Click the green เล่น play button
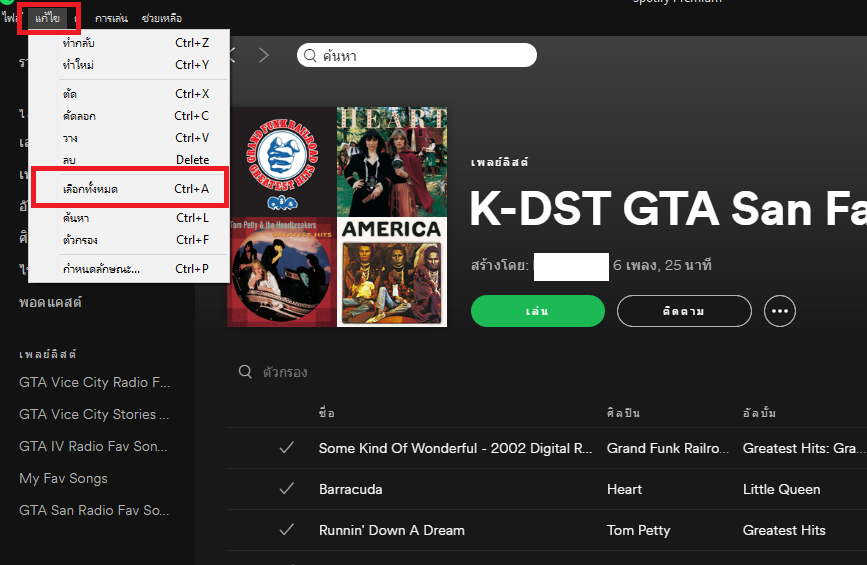 [537, 311]
